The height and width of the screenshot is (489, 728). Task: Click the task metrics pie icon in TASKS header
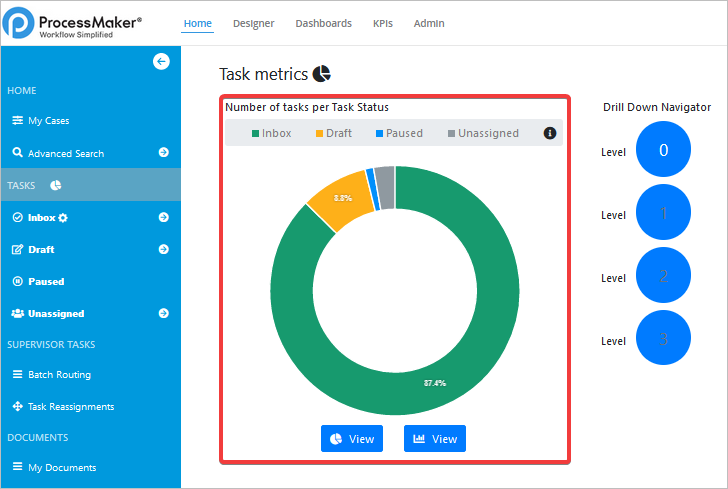point(56,185)
